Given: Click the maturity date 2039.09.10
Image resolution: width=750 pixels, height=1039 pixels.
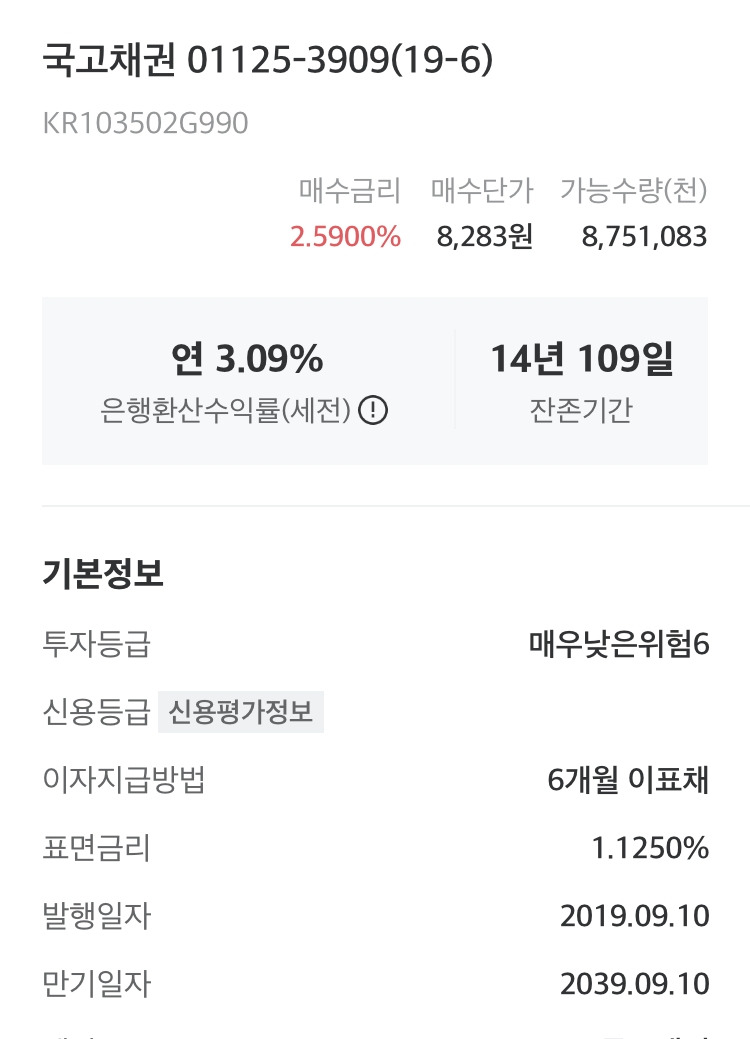Looking at the screenshot, I should (x=635, y=984).
